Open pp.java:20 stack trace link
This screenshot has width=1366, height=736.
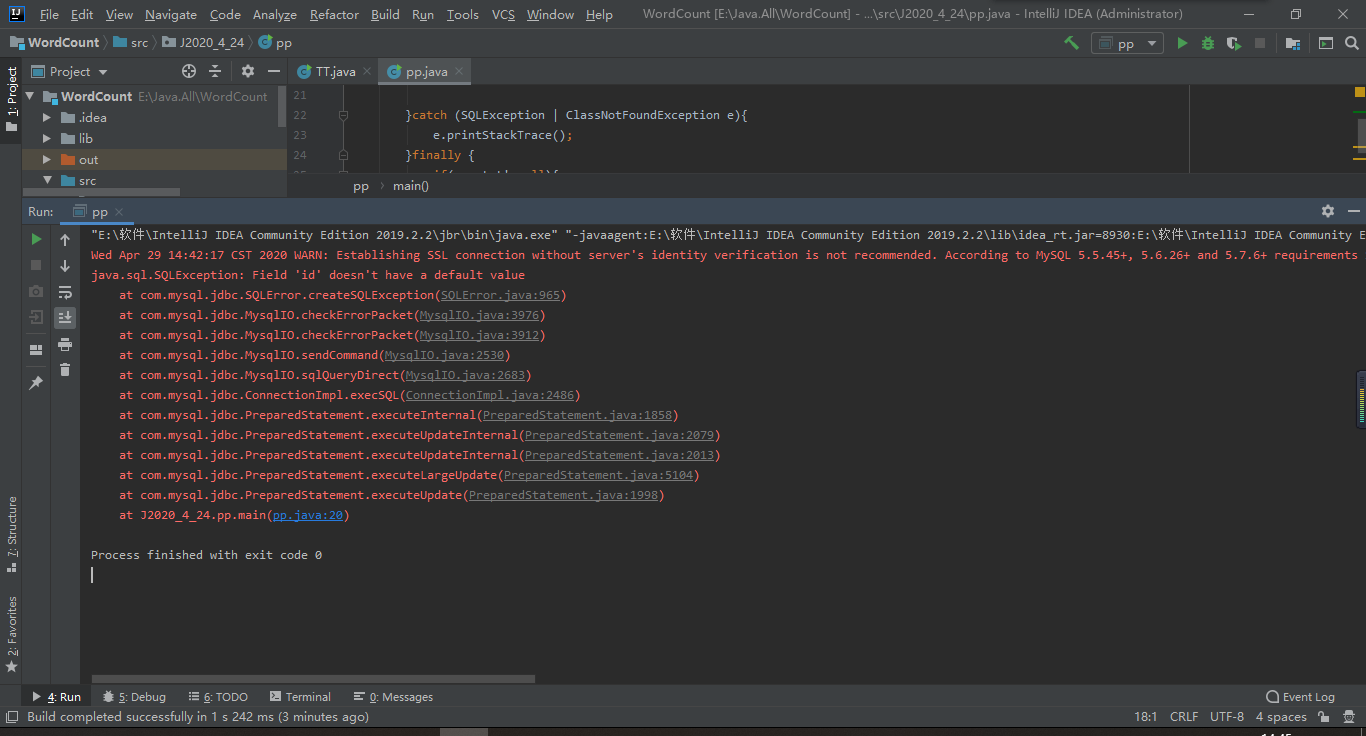[308, 515]
